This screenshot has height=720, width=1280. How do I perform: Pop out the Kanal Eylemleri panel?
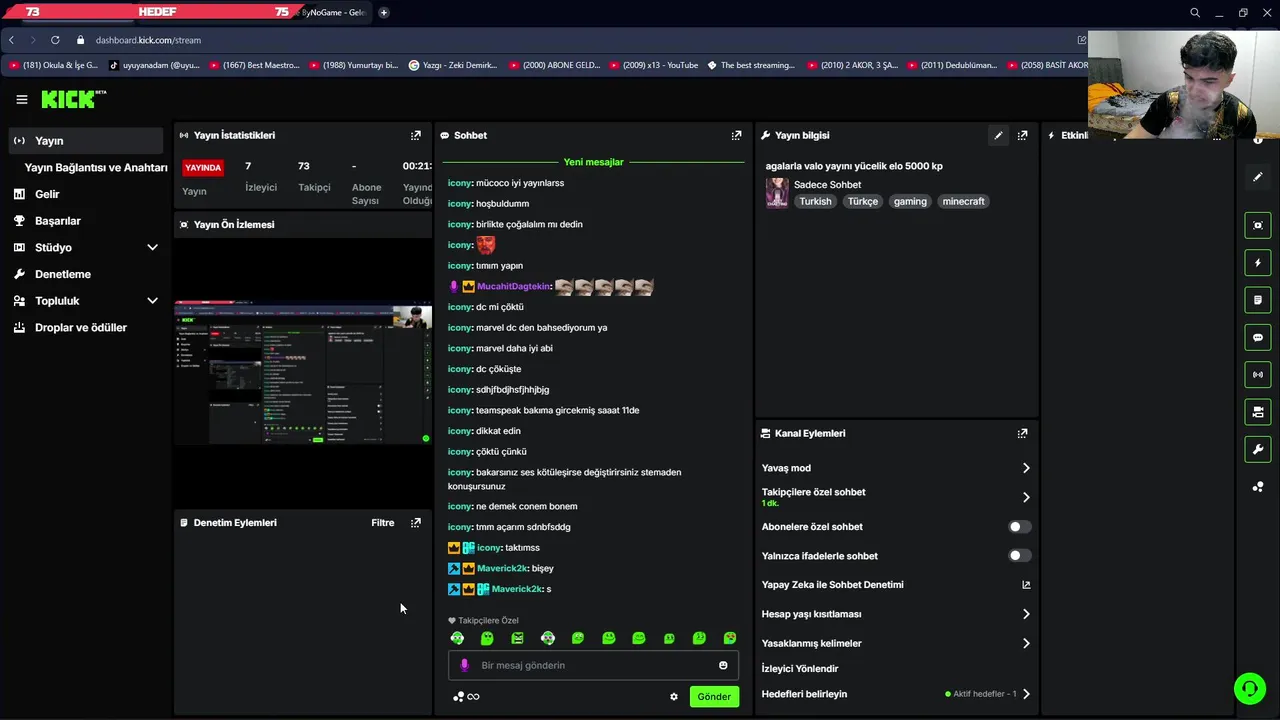tap(1022, 433)
